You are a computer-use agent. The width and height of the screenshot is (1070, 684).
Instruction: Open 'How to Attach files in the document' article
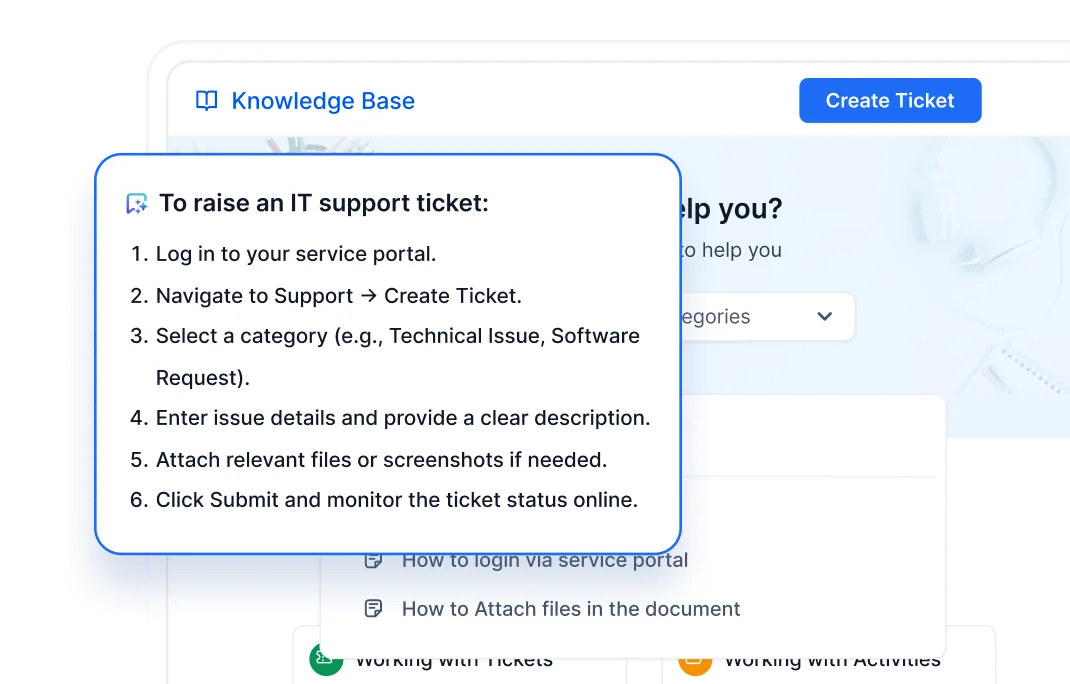570,608
